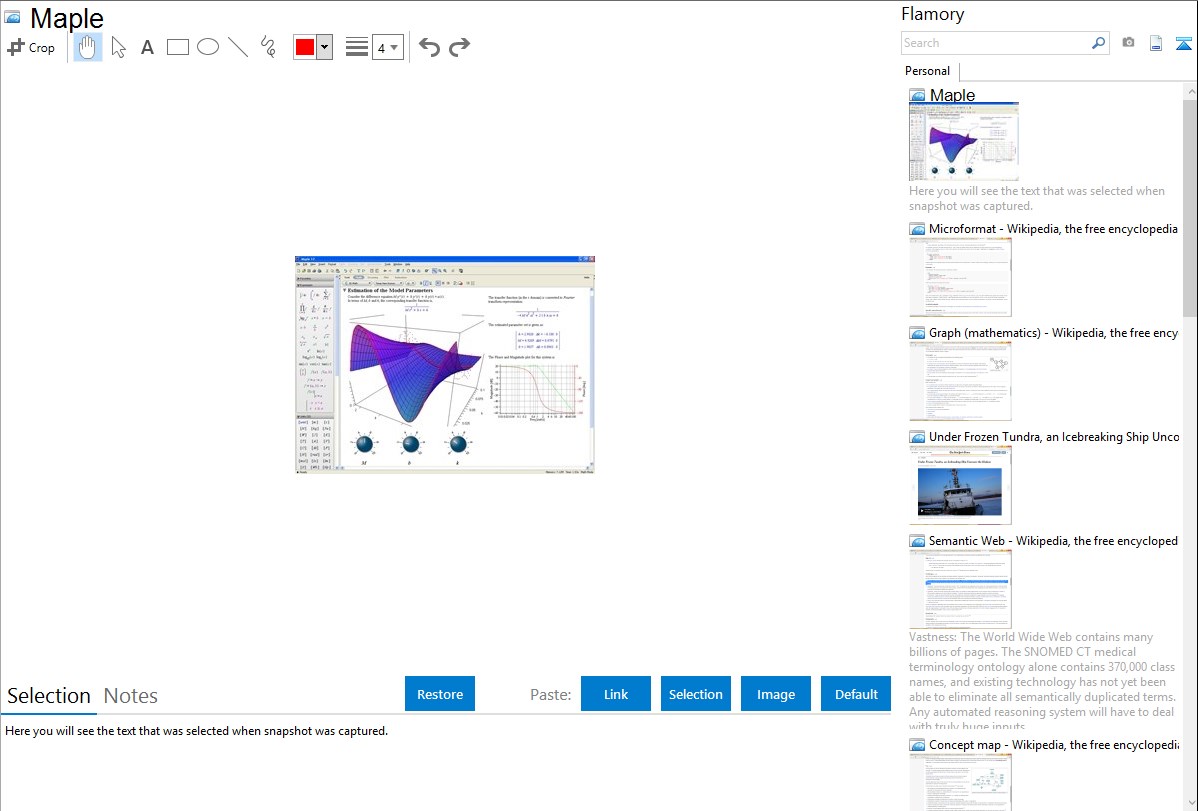Click the red color swatch

click(305, 47)
